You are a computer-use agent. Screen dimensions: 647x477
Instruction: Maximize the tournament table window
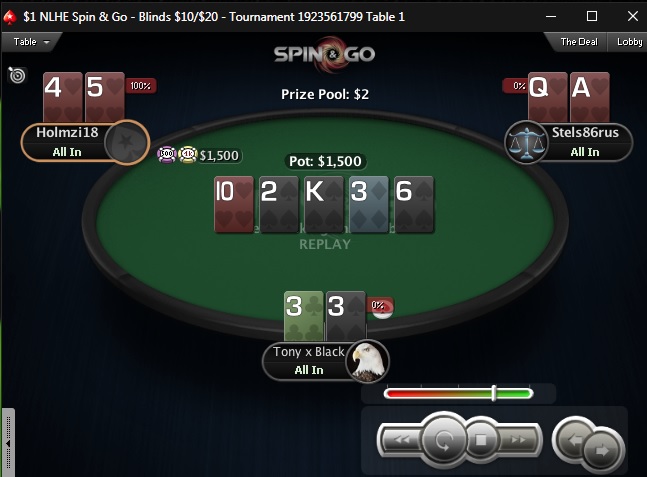592,16
